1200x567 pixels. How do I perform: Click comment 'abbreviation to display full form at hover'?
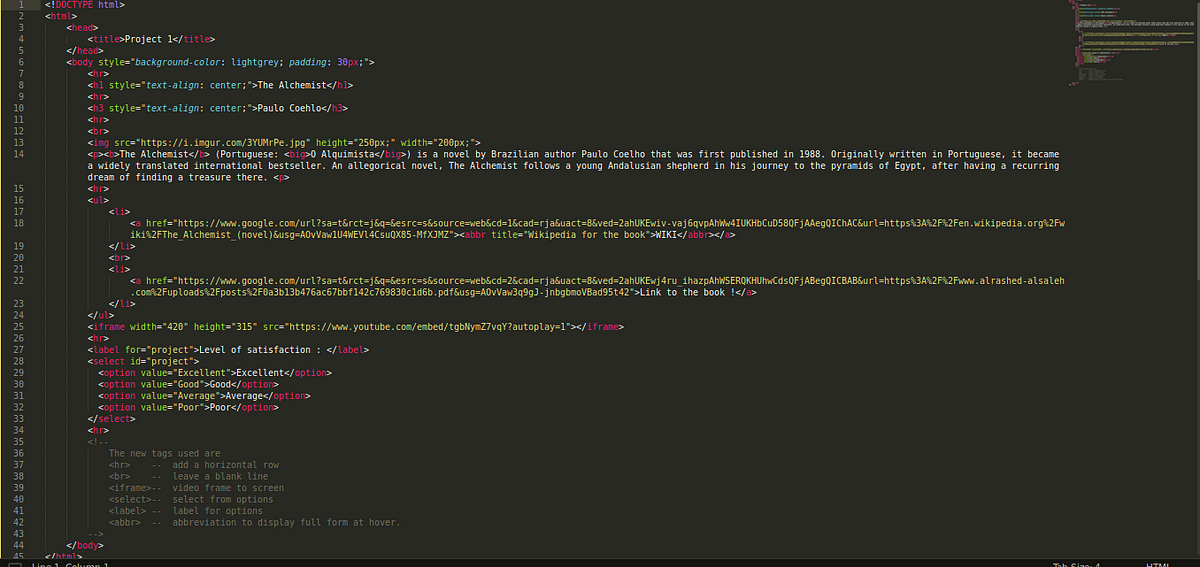point(286,522)
